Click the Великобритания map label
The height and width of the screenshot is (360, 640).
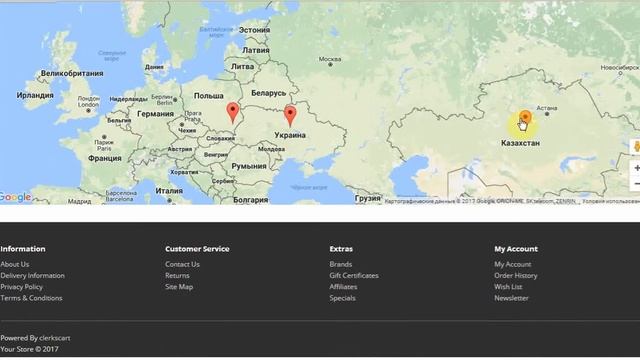tap(72, 73)
